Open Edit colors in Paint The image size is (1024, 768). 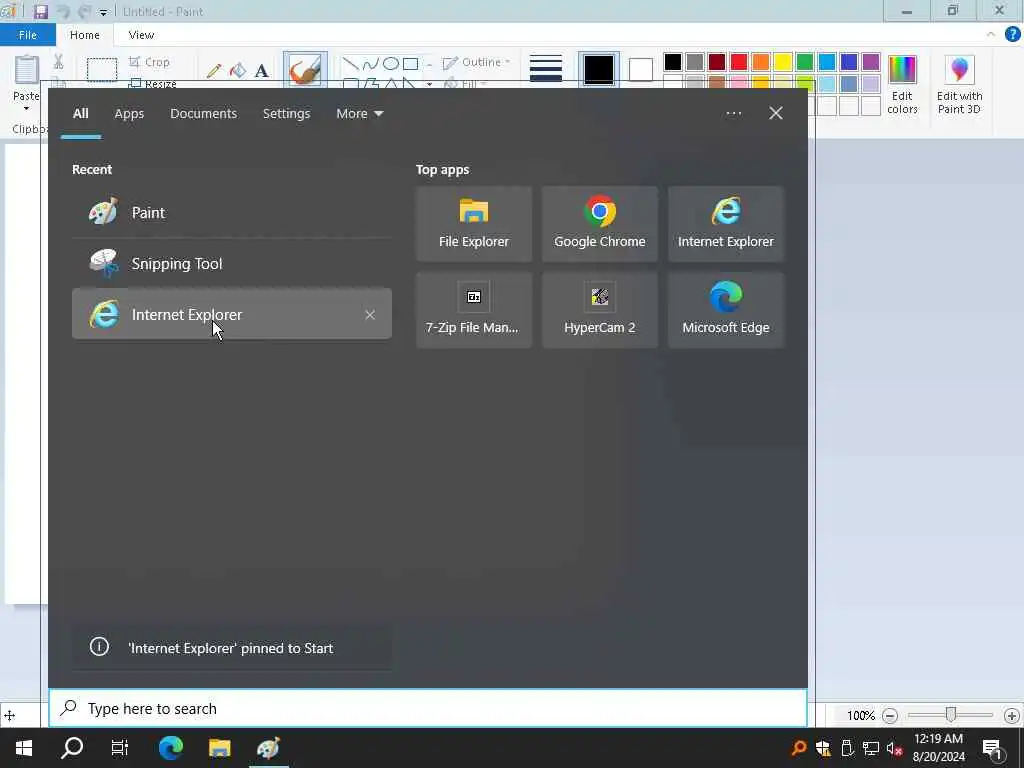903,85
